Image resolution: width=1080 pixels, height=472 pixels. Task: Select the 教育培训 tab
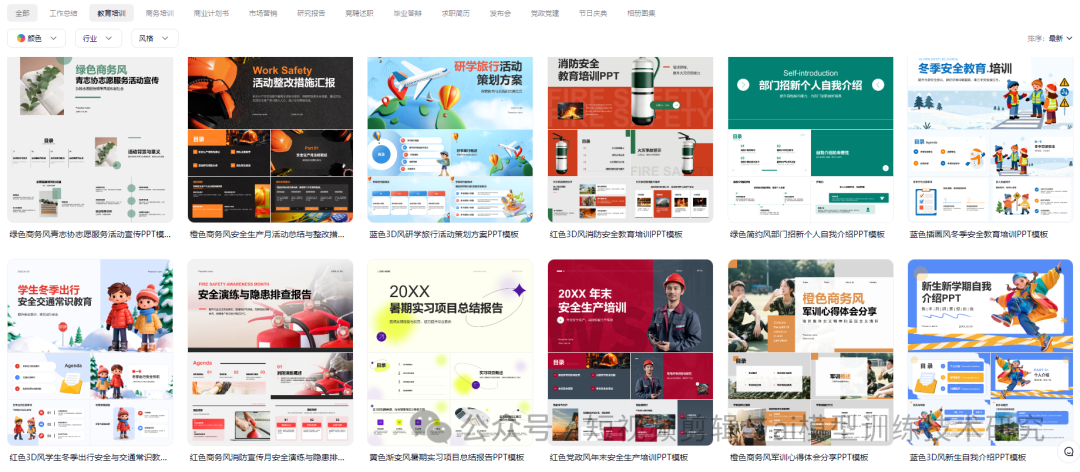(x=112, y=13)
